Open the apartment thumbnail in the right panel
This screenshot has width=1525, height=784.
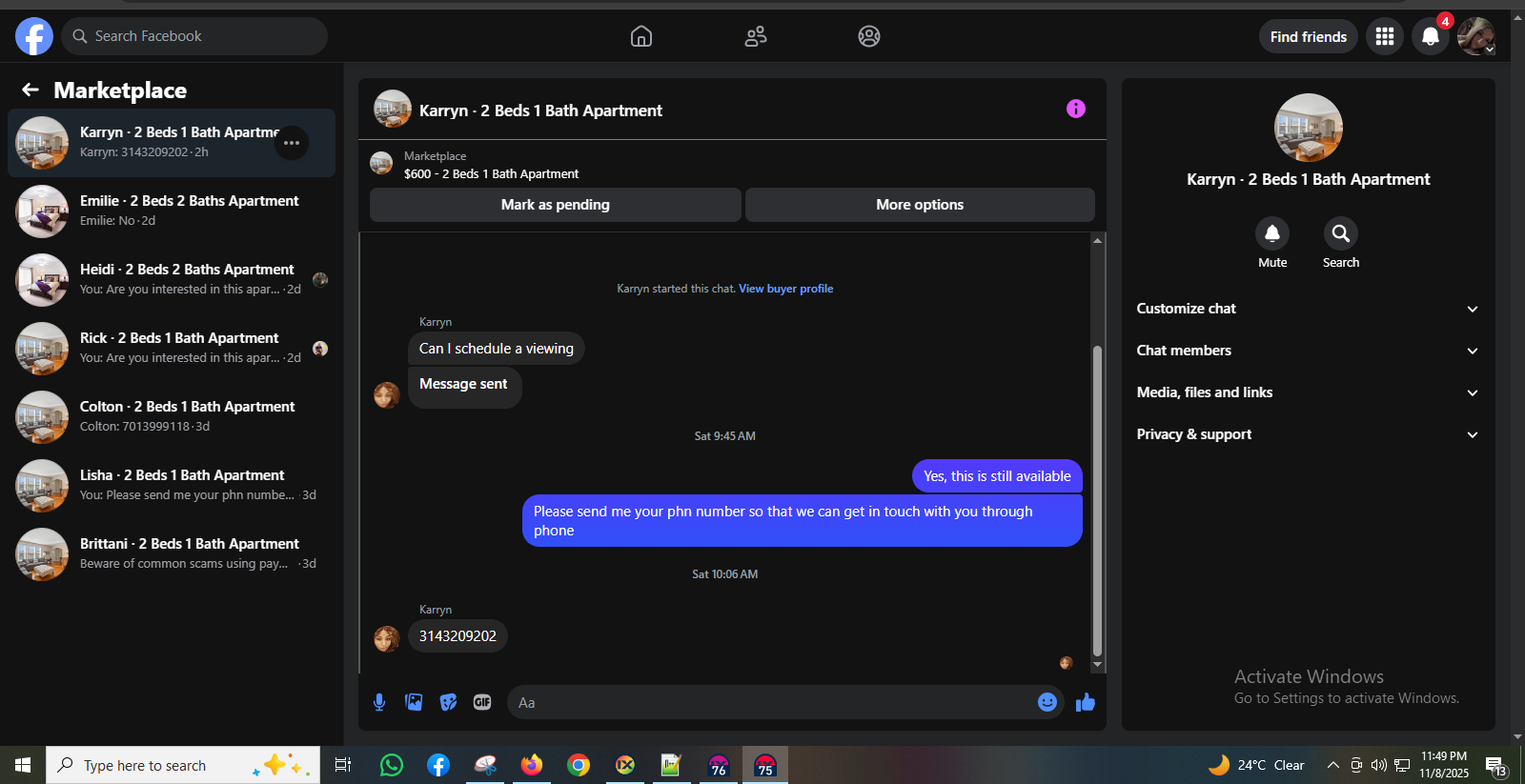point(1309,128)
